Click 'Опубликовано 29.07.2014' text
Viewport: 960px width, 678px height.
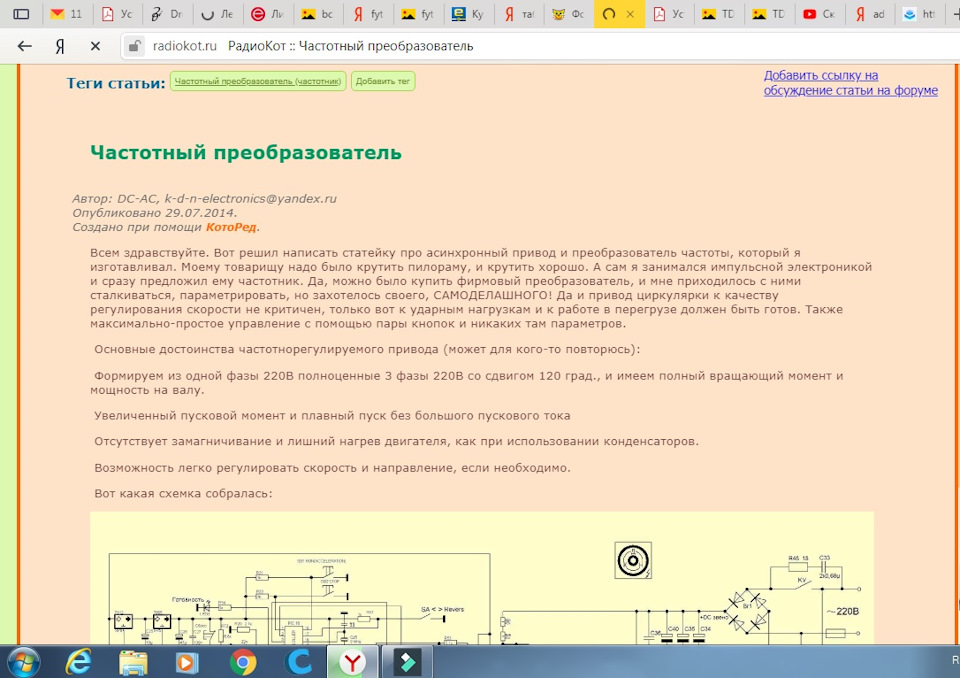tap(154, 213)
